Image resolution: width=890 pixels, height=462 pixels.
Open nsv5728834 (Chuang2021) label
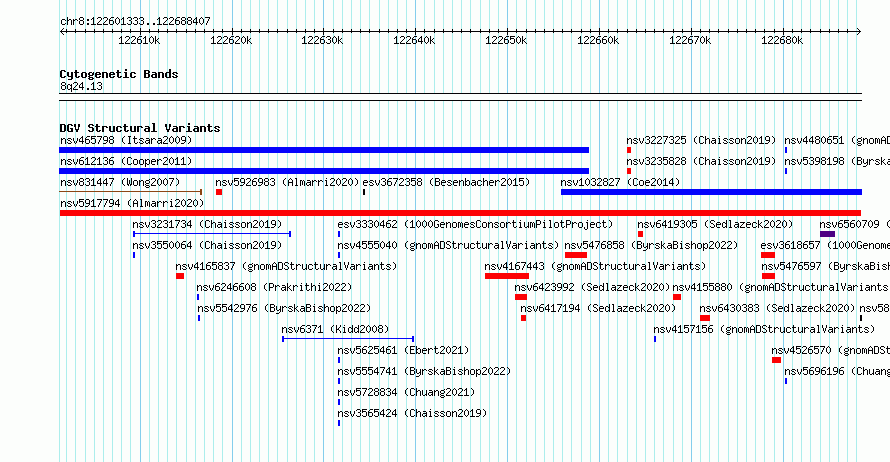point(406,392)
